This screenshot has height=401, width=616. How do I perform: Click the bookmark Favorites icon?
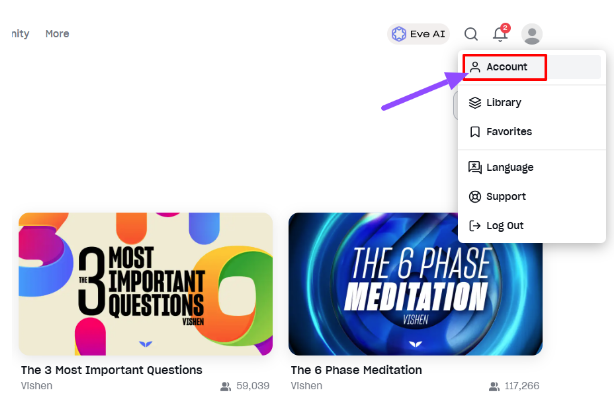475,132
